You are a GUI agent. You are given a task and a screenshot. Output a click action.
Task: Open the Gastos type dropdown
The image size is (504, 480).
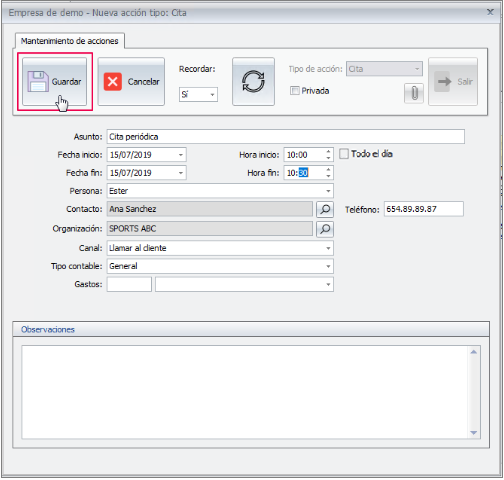click(x=328, y=284)
